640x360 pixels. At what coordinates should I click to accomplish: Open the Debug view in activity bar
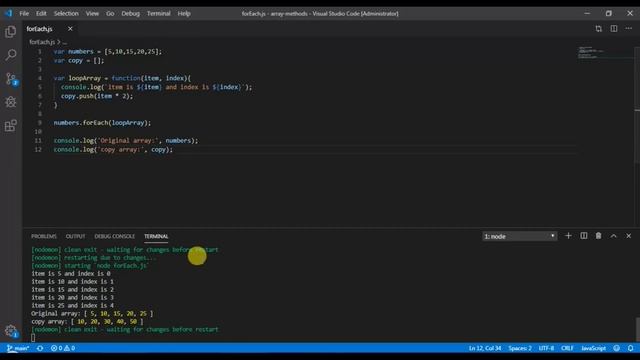click(x=11, y=102)
